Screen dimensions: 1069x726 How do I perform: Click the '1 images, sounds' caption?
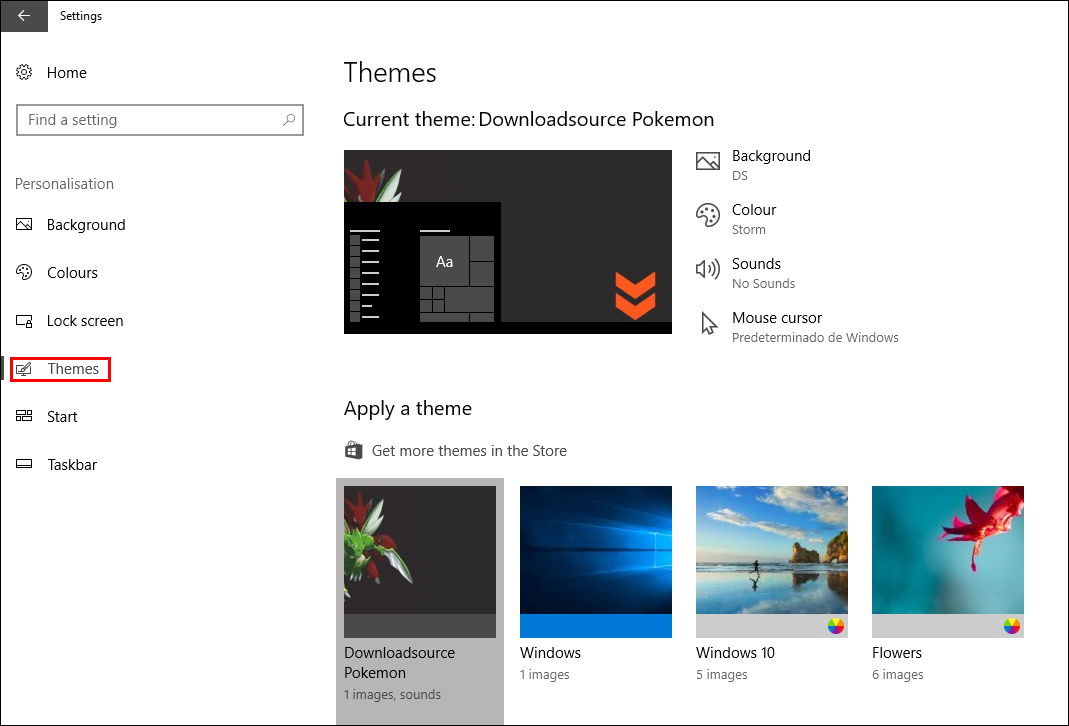tap(393, 695)
